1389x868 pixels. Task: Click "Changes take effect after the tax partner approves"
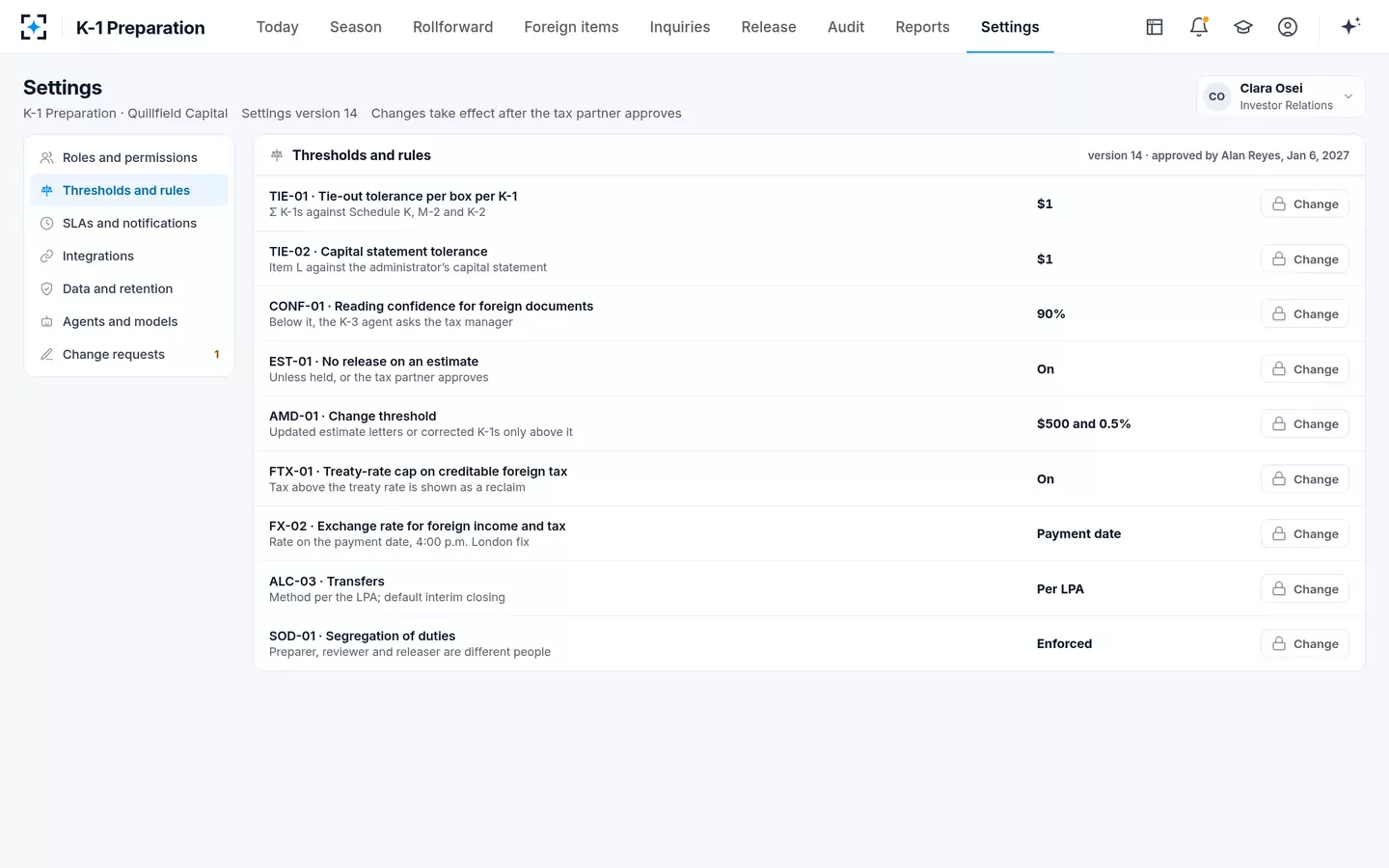pyautogui.click(x=527, y=113)
